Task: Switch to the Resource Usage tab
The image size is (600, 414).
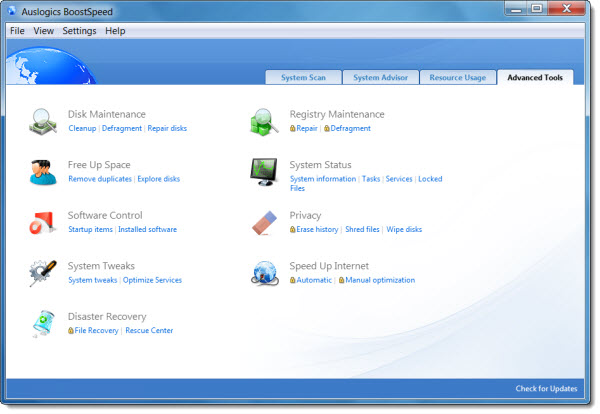Action: pyautogui.click(x=458, y=77)
